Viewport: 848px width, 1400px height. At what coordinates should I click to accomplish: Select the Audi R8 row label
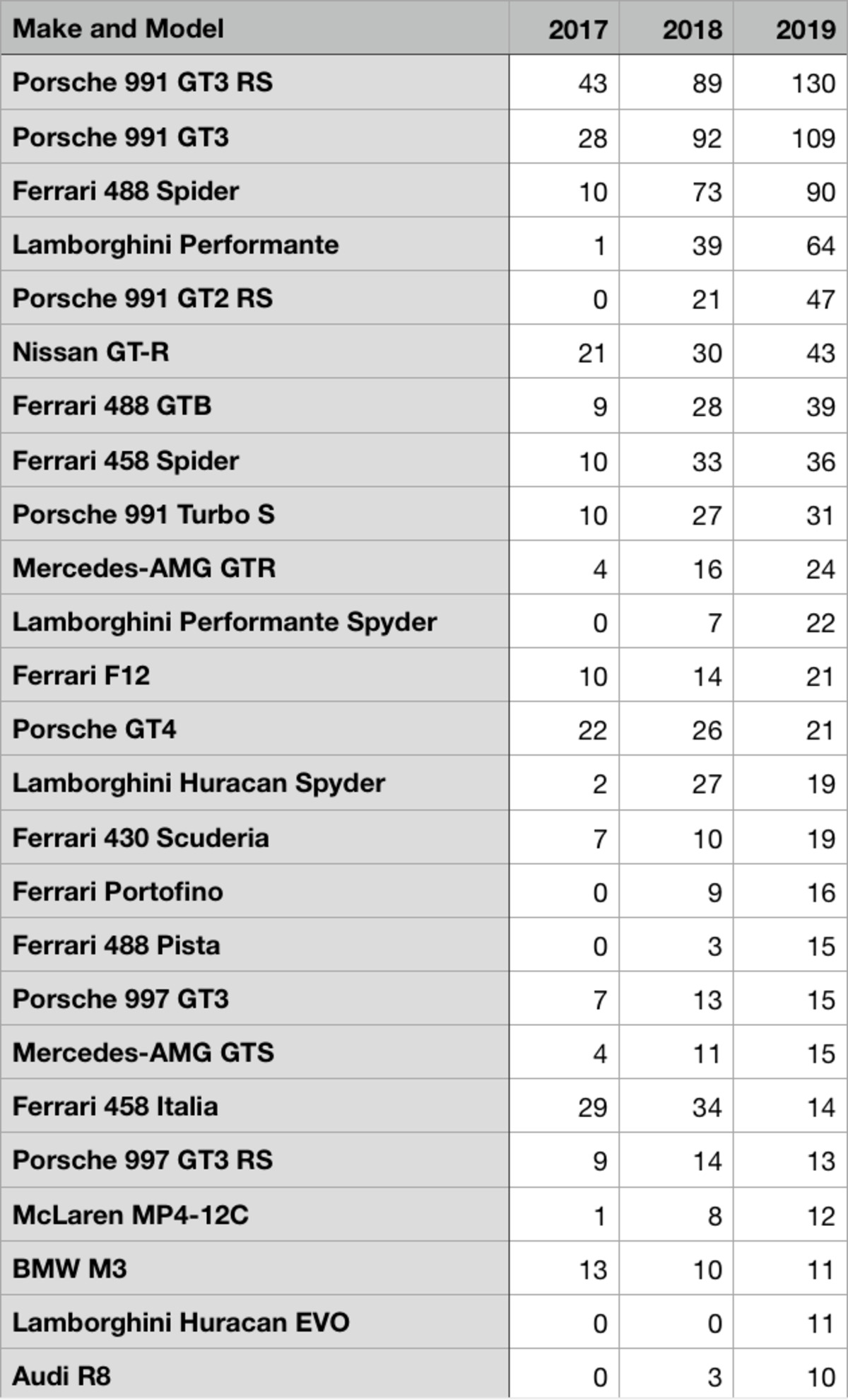pyautogui.click(x=254, y=1374)
